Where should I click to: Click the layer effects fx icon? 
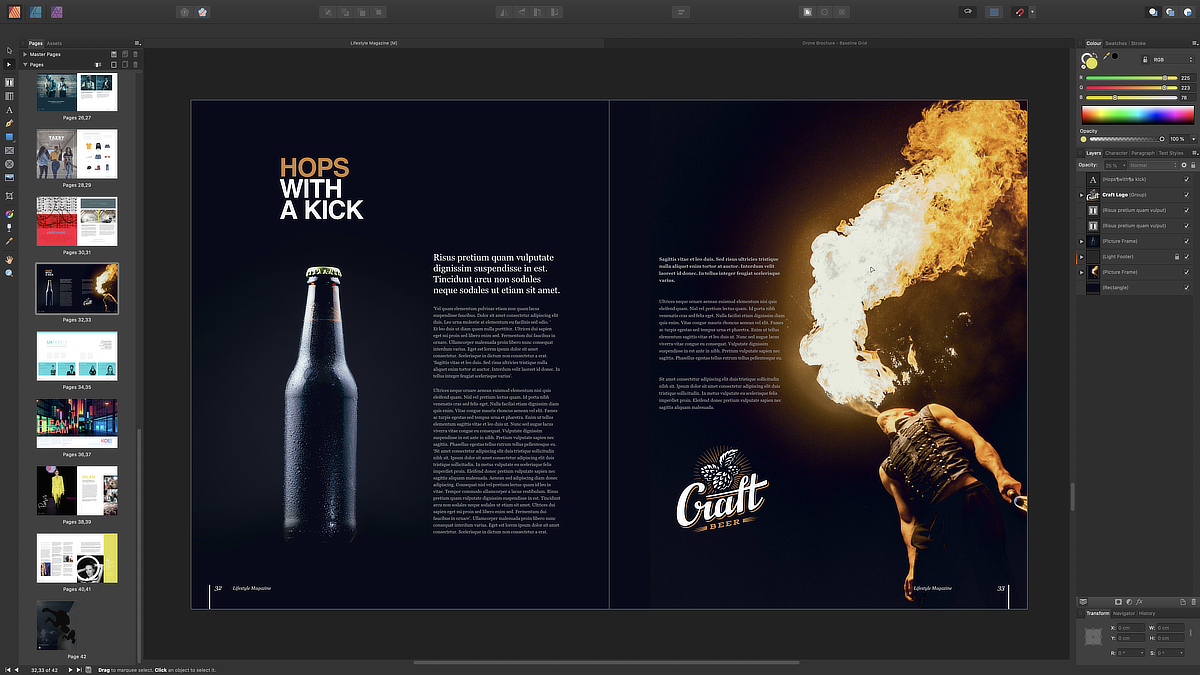(1140, 601)
